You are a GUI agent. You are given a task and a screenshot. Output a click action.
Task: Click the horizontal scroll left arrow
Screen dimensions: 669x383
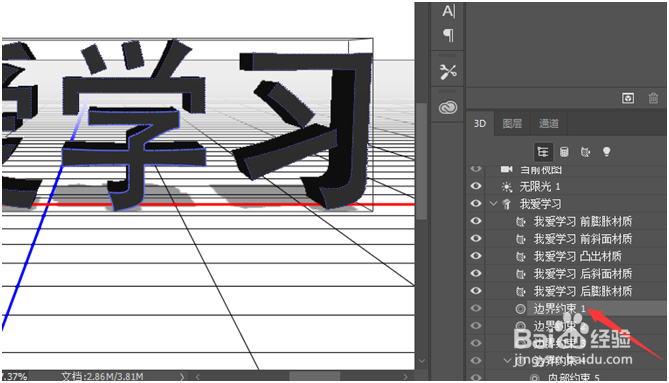tap(198, 377)
